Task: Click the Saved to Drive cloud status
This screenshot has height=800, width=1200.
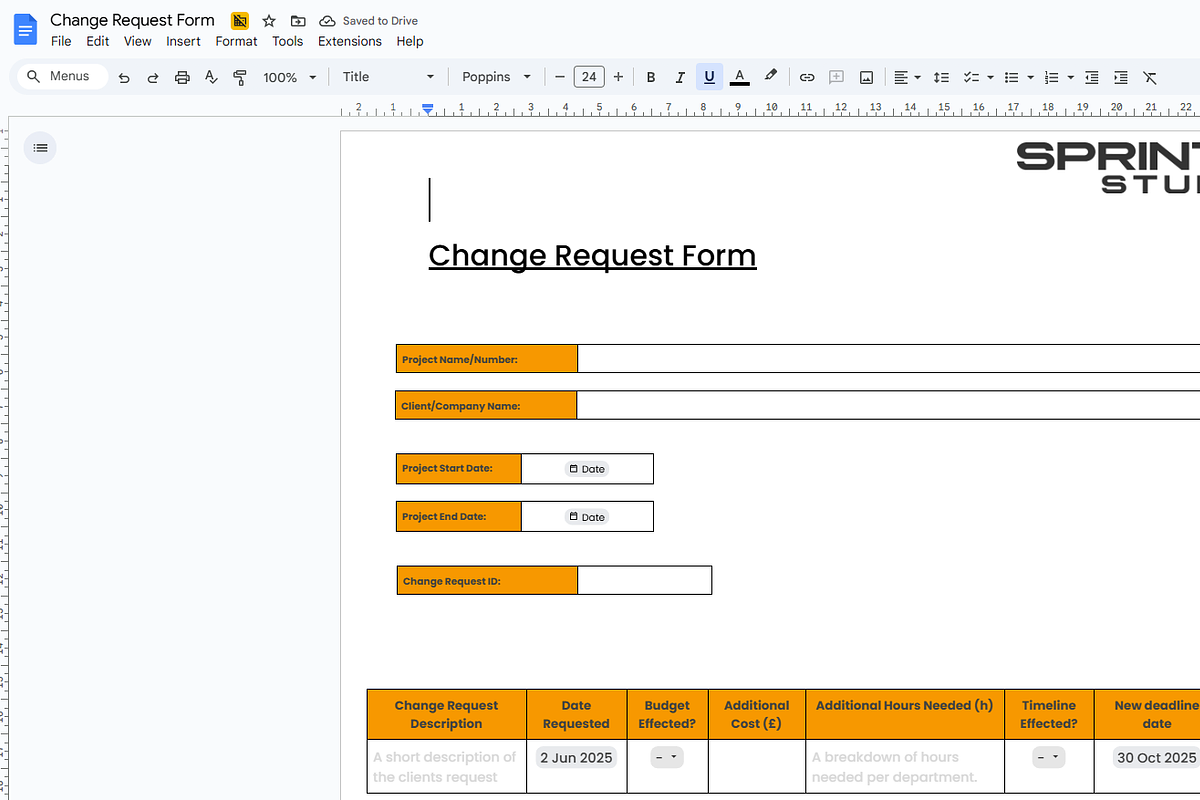Action: coord(368,21)
